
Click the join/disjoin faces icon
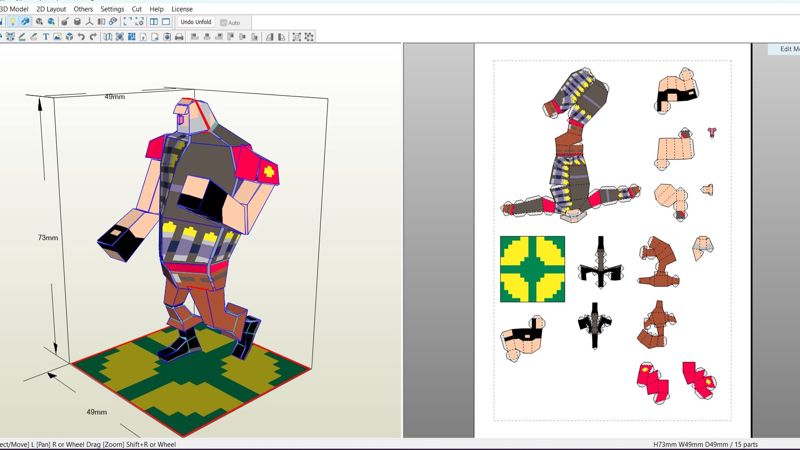(10, 37)
